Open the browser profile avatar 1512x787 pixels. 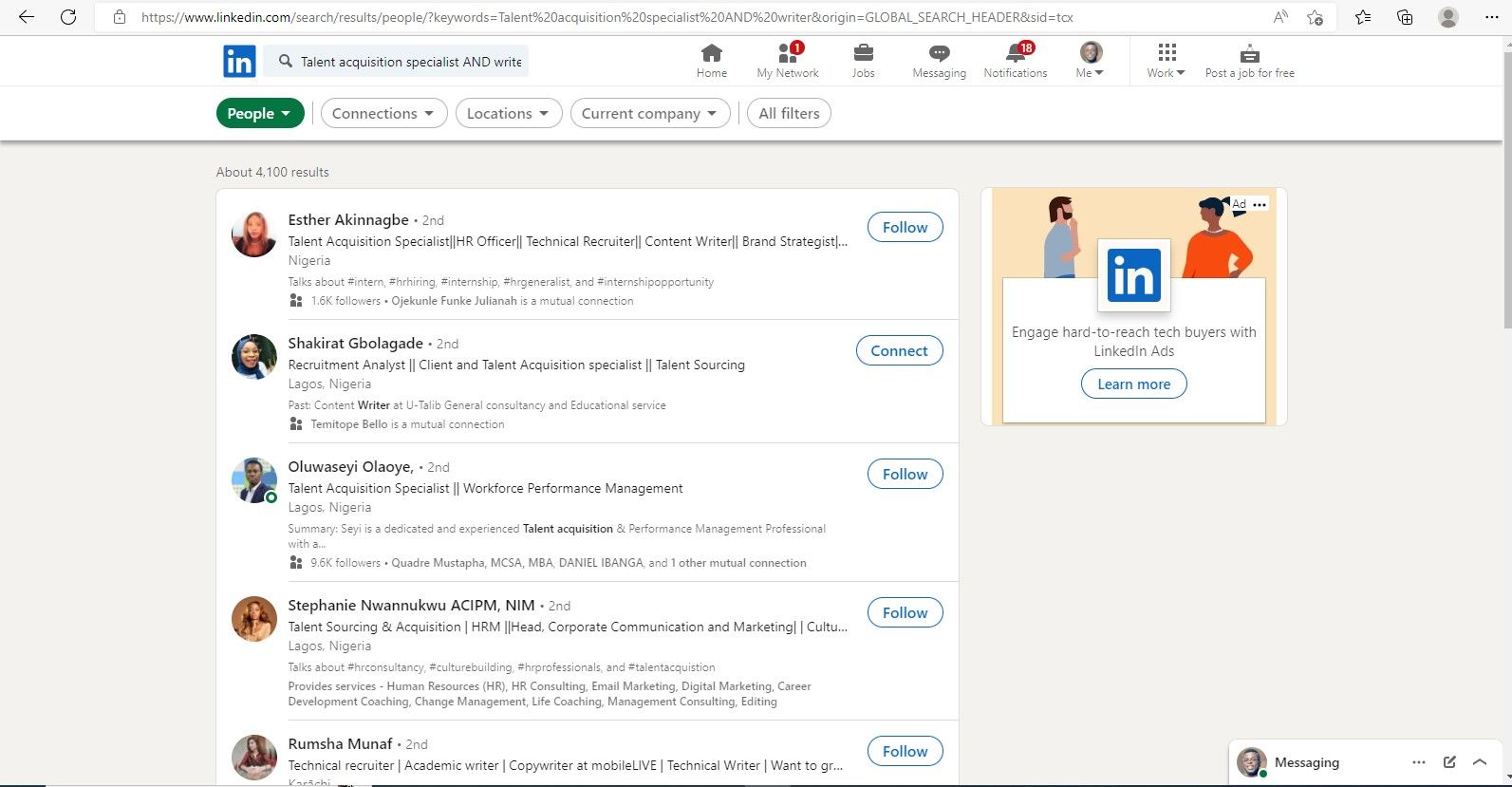[x=1447, y=17]
